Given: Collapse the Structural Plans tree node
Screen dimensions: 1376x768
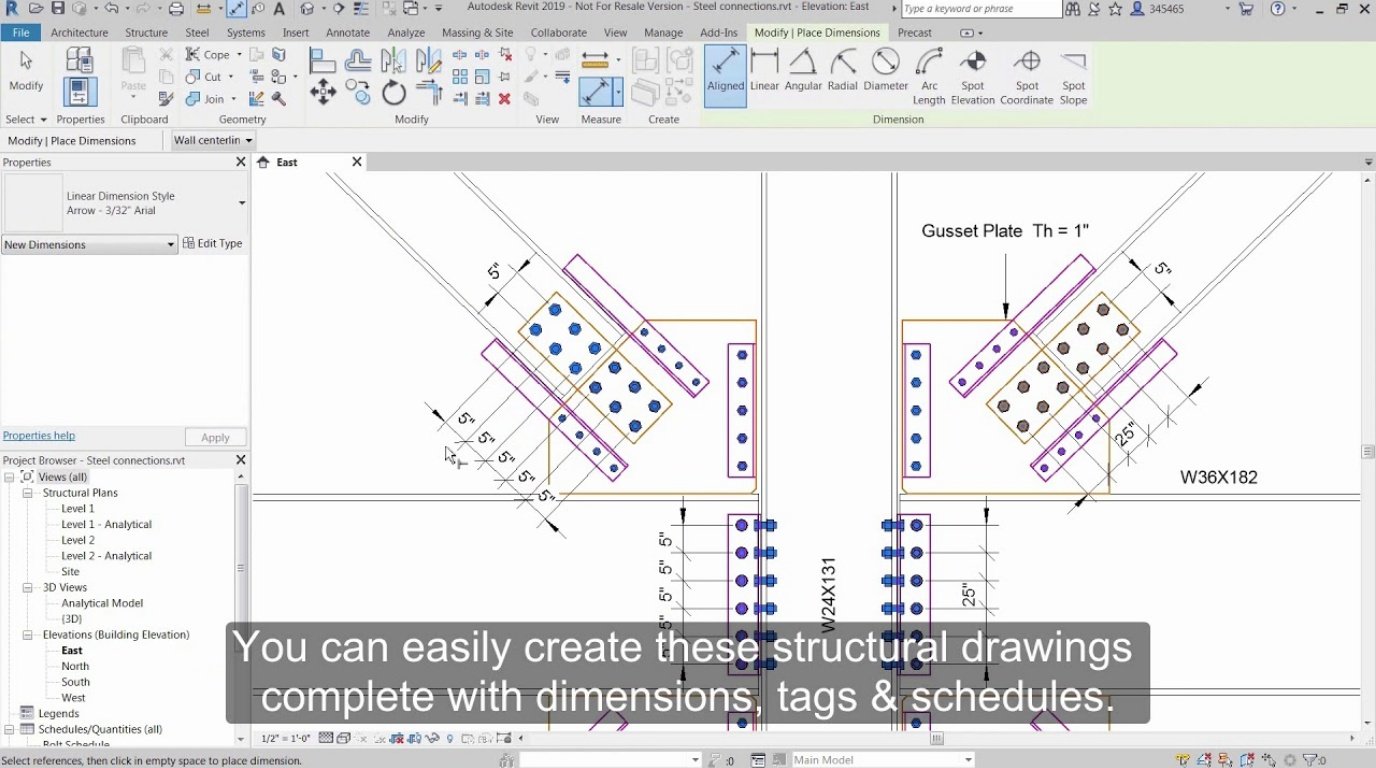Looking at the screenshot, I should (28, 493).
